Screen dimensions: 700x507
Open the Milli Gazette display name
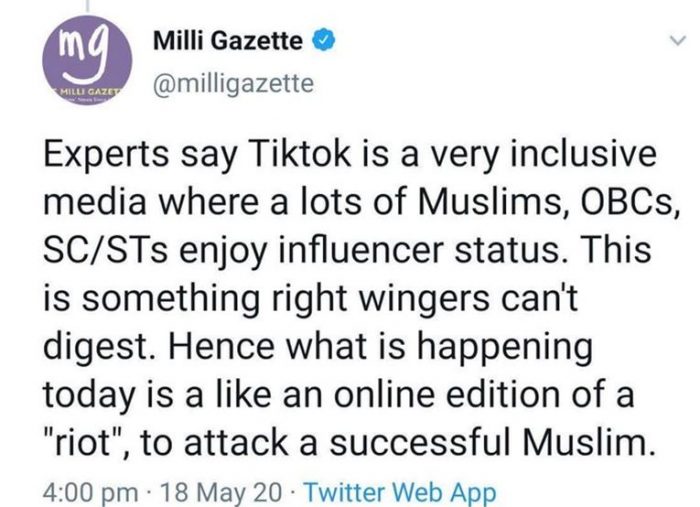click(228, 41)
